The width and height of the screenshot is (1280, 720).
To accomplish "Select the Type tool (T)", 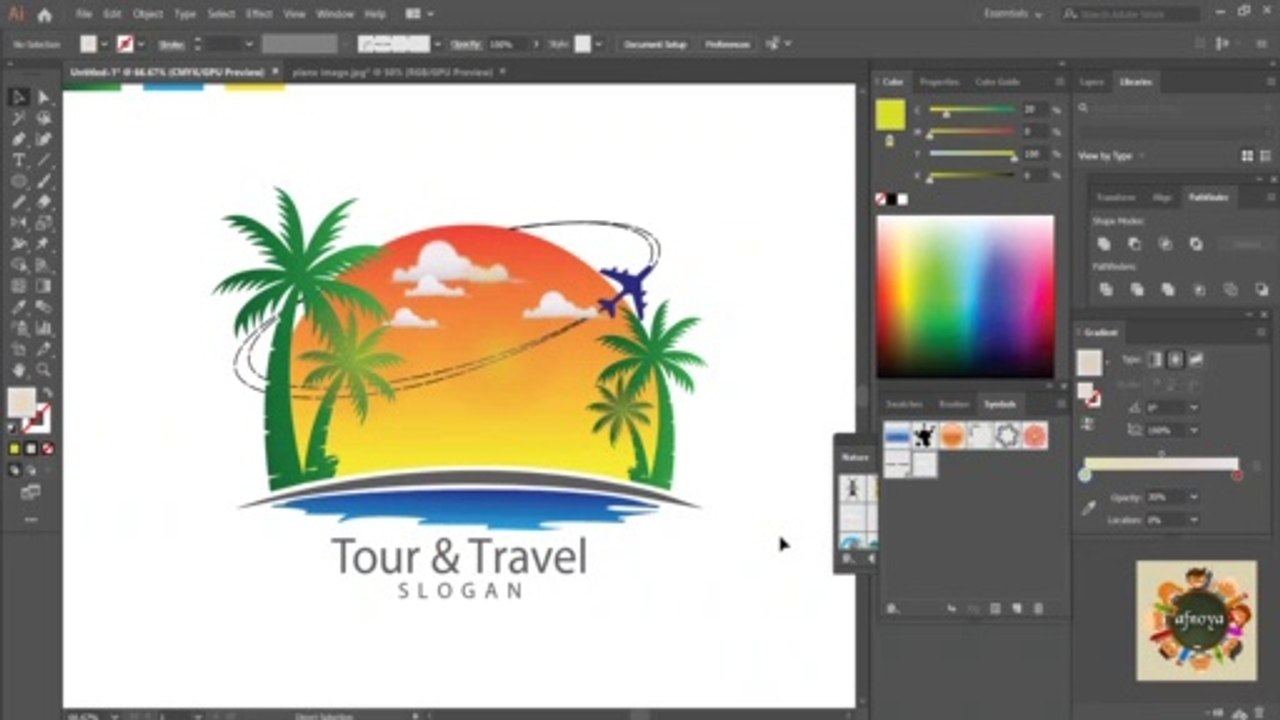I will (19, 160).
